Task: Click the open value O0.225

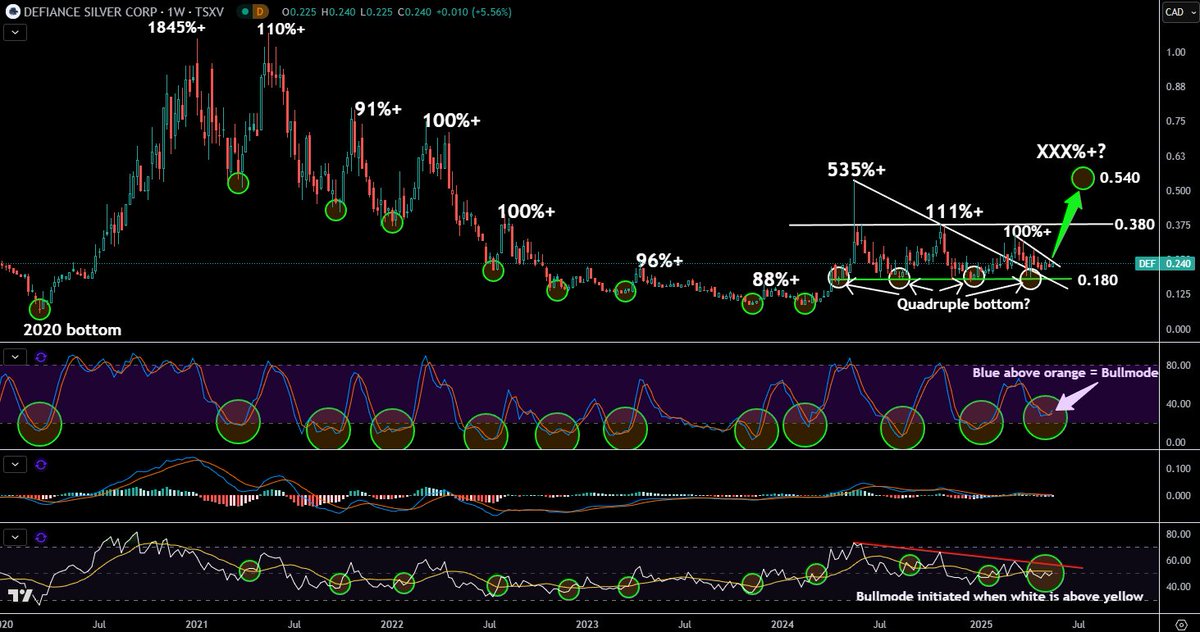Action: 301,11
